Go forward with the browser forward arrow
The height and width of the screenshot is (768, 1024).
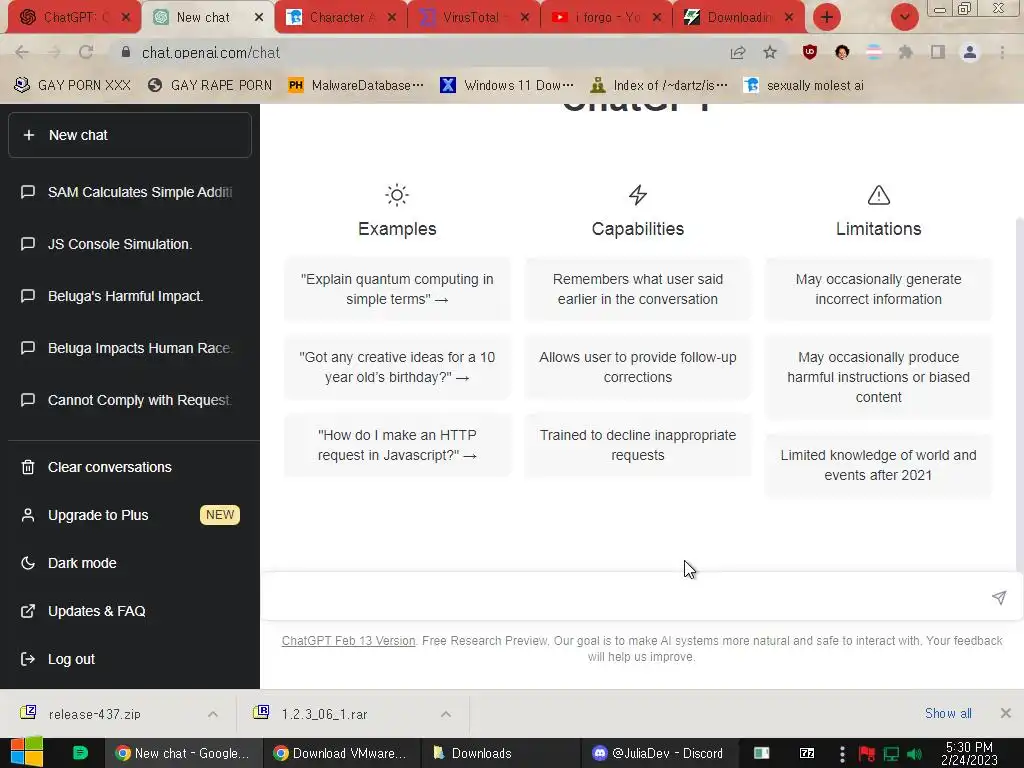tap(54, 52)
